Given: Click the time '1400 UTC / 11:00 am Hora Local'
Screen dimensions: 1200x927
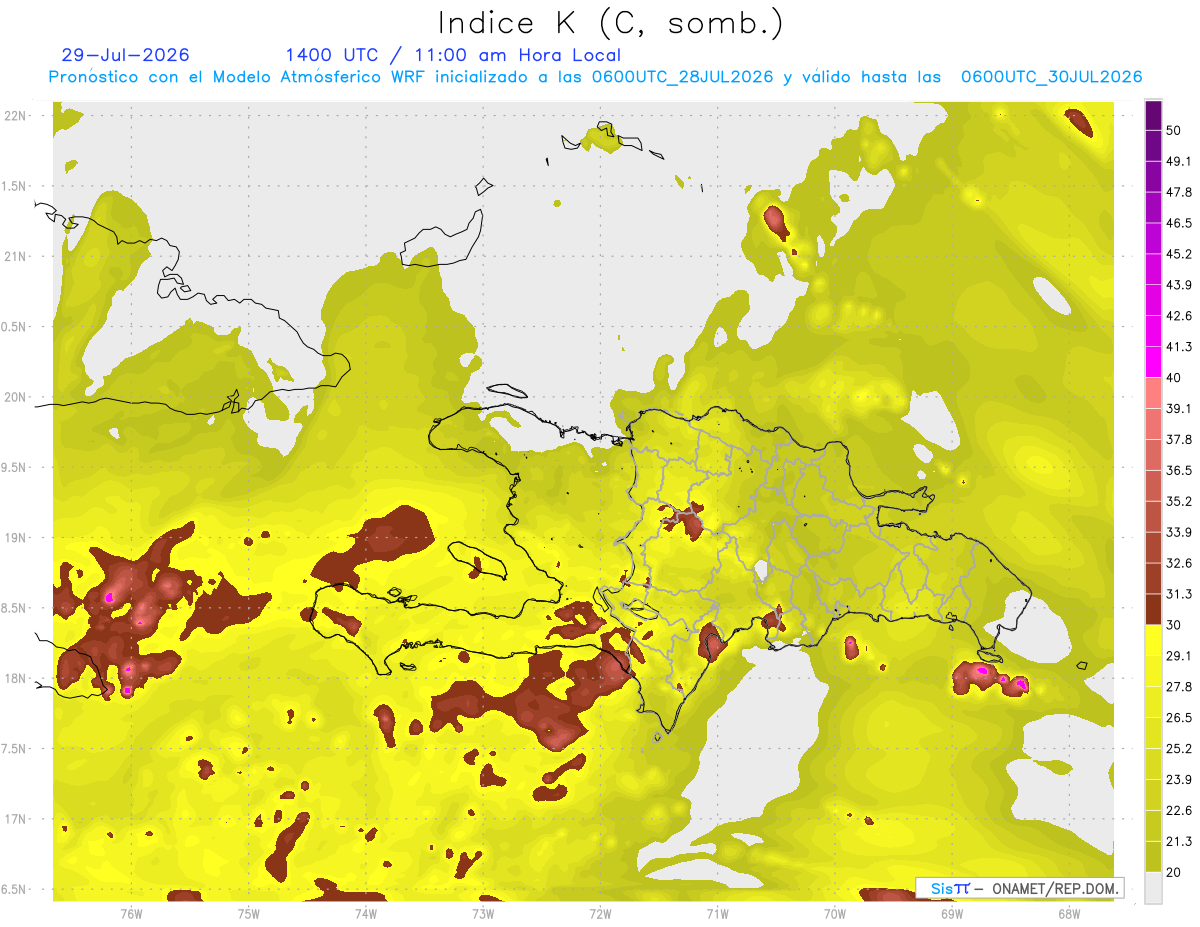Looking at the screenshot, I should point(453,56).
